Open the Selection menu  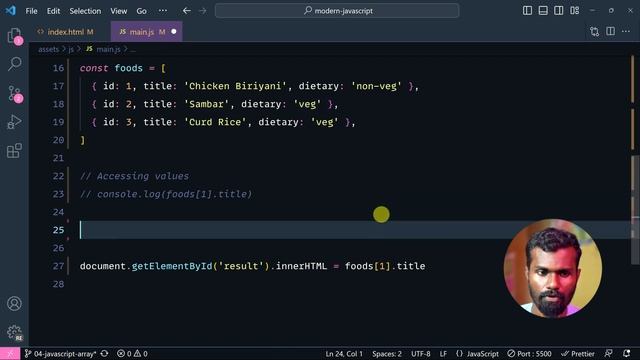coord(85,11)
